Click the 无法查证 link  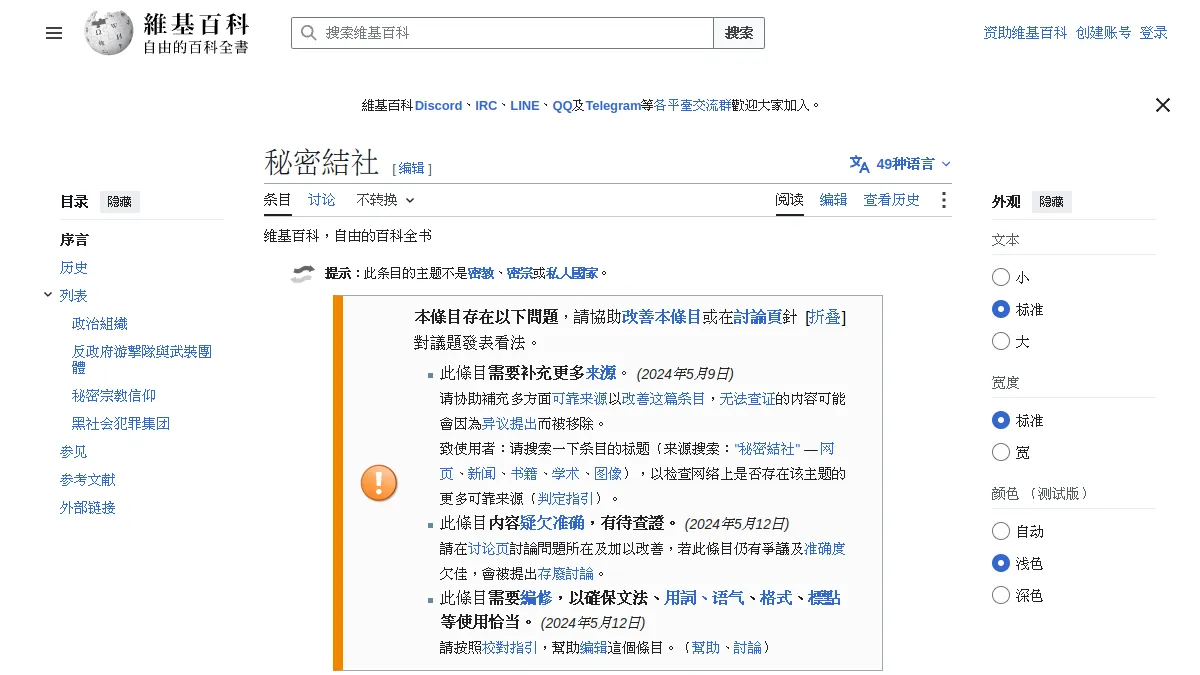point(747,398)
